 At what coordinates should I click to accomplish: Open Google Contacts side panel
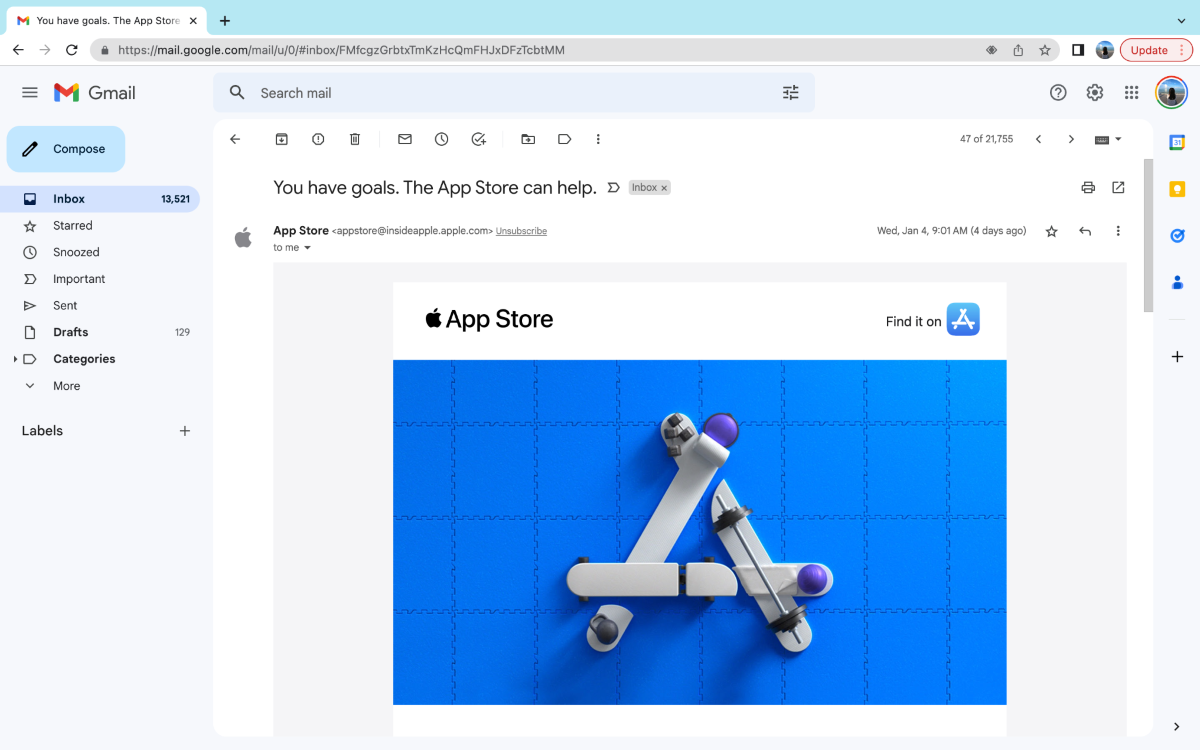[x=1177, y=283]
